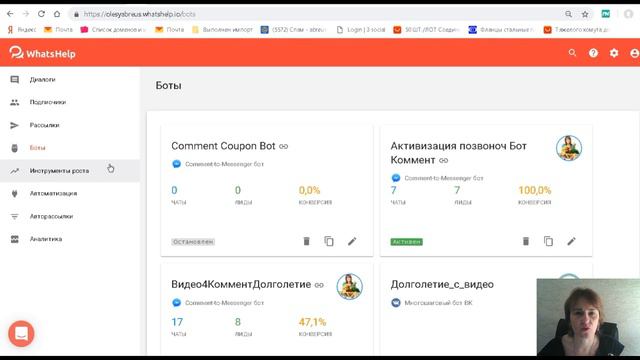Screen dimensions: 640x360
Task: Open the Выполнен импорт bookmark
Action: [x=222, y=29]
